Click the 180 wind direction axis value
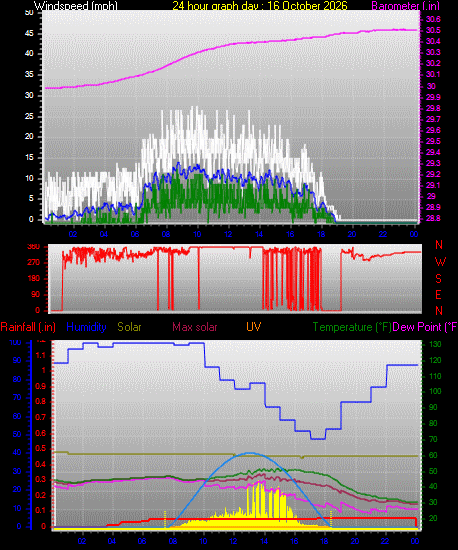 (34, 279)
